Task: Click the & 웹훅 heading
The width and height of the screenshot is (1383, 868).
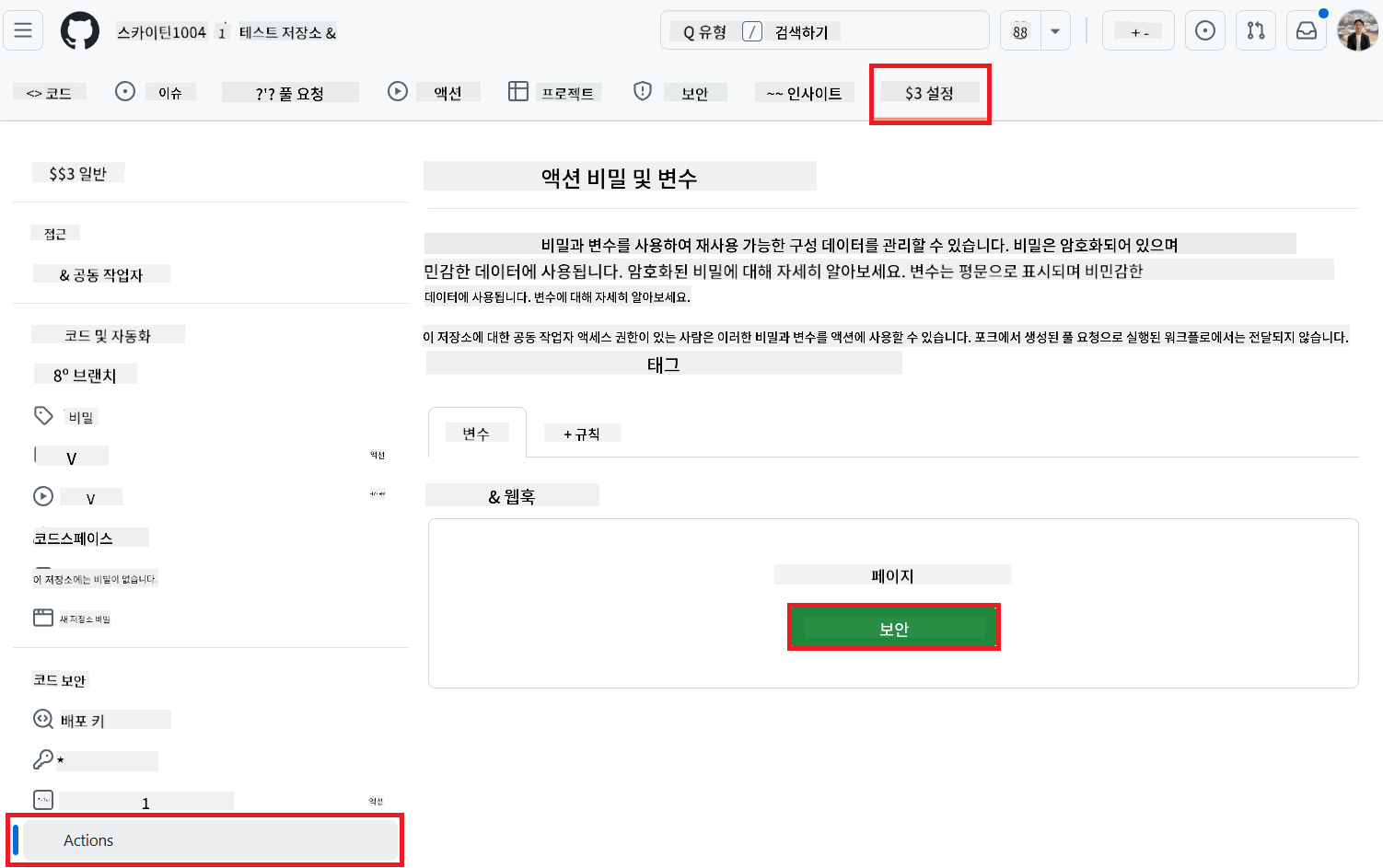Action: coord(512,496)
